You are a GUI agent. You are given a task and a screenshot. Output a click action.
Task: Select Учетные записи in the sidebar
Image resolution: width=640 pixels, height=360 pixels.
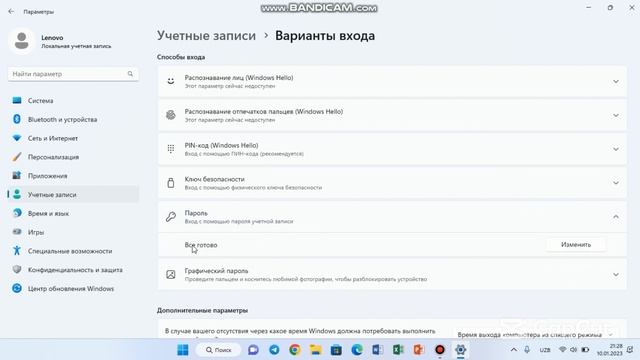pos(73,194)
